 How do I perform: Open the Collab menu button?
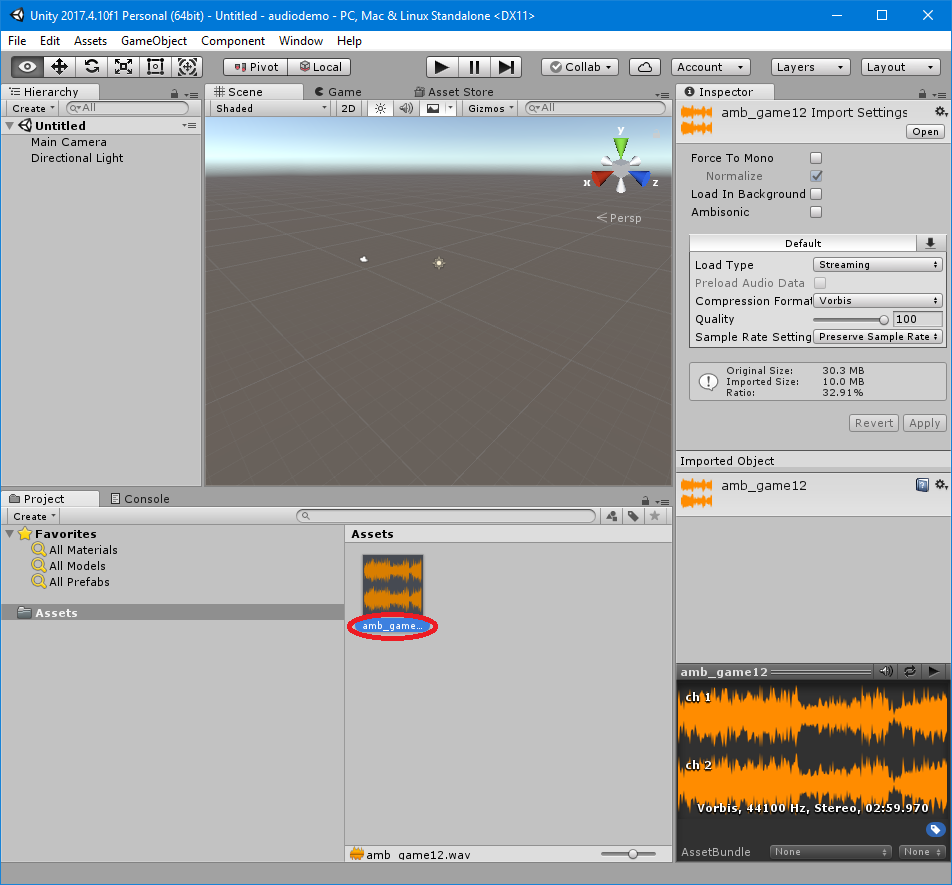(580, 67)
